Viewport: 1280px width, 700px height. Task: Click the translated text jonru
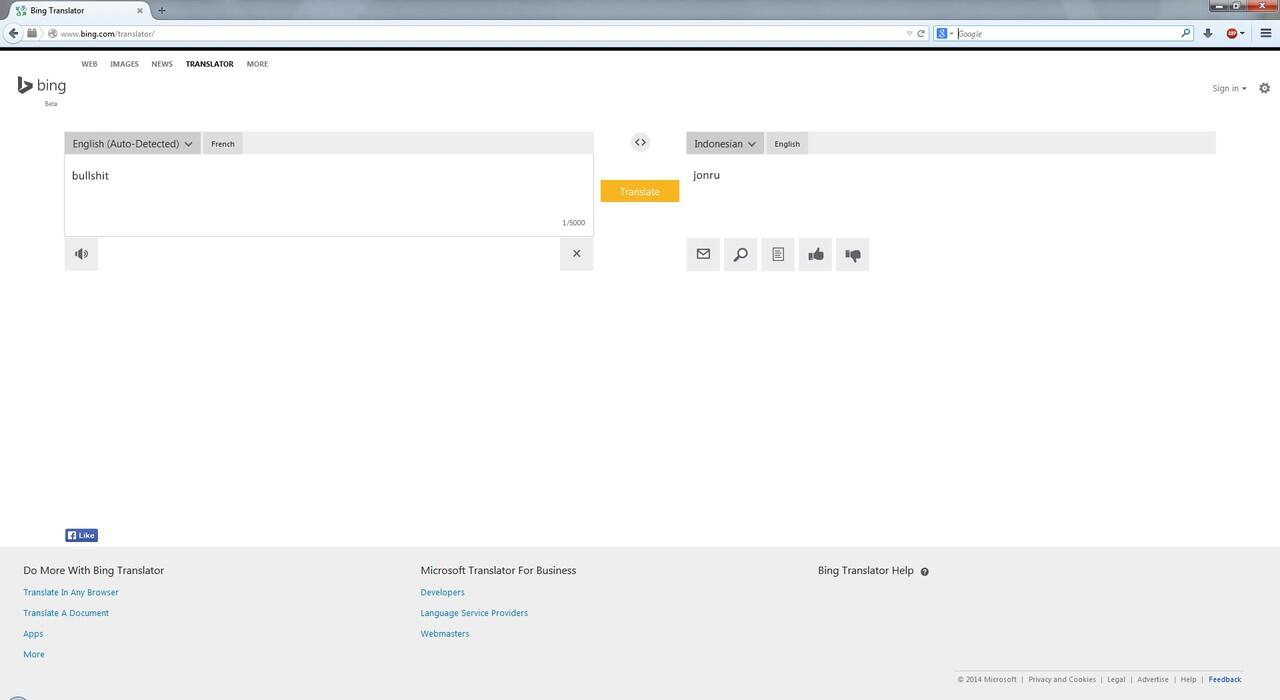tap(706, 175)
